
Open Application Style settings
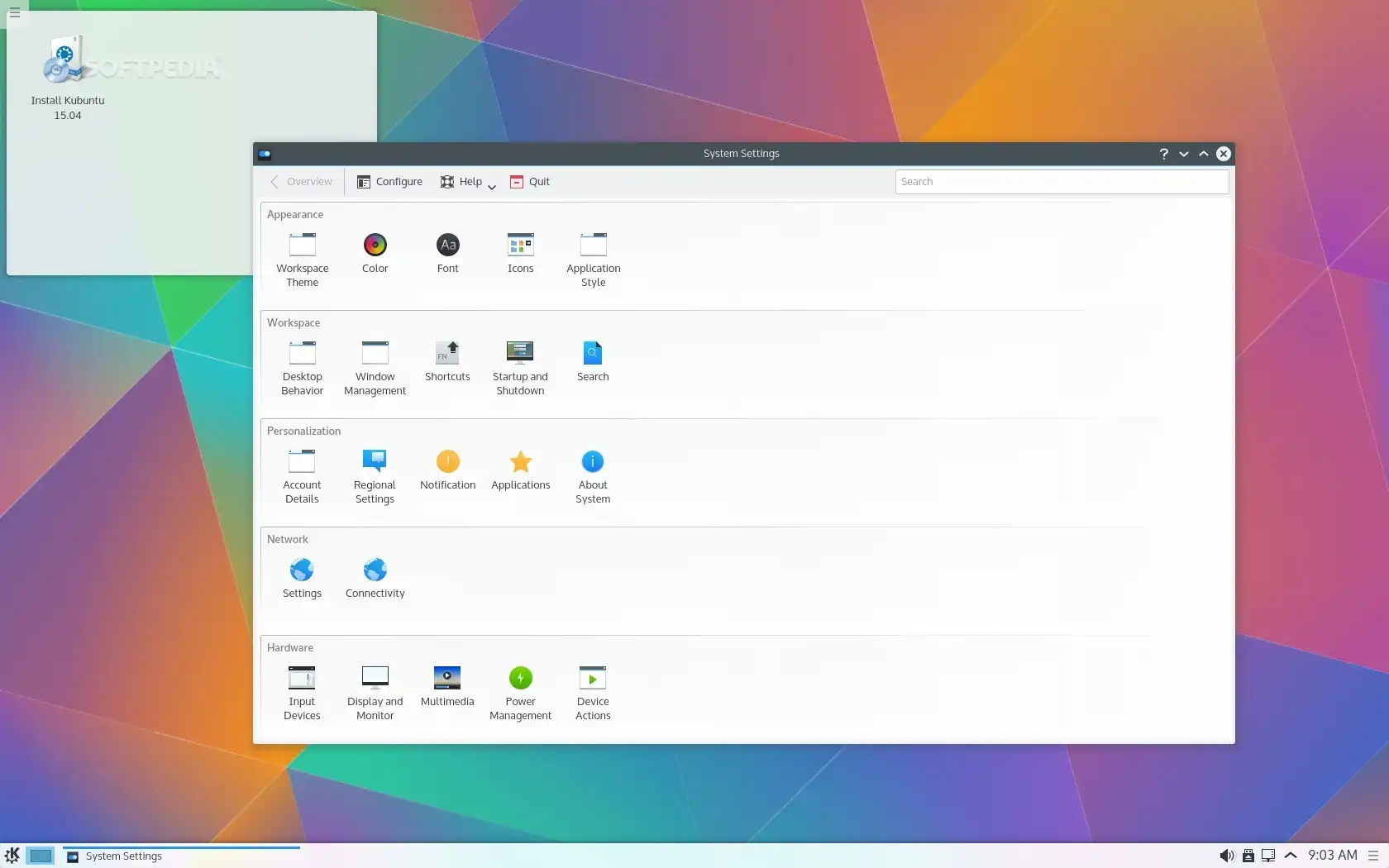593,256
